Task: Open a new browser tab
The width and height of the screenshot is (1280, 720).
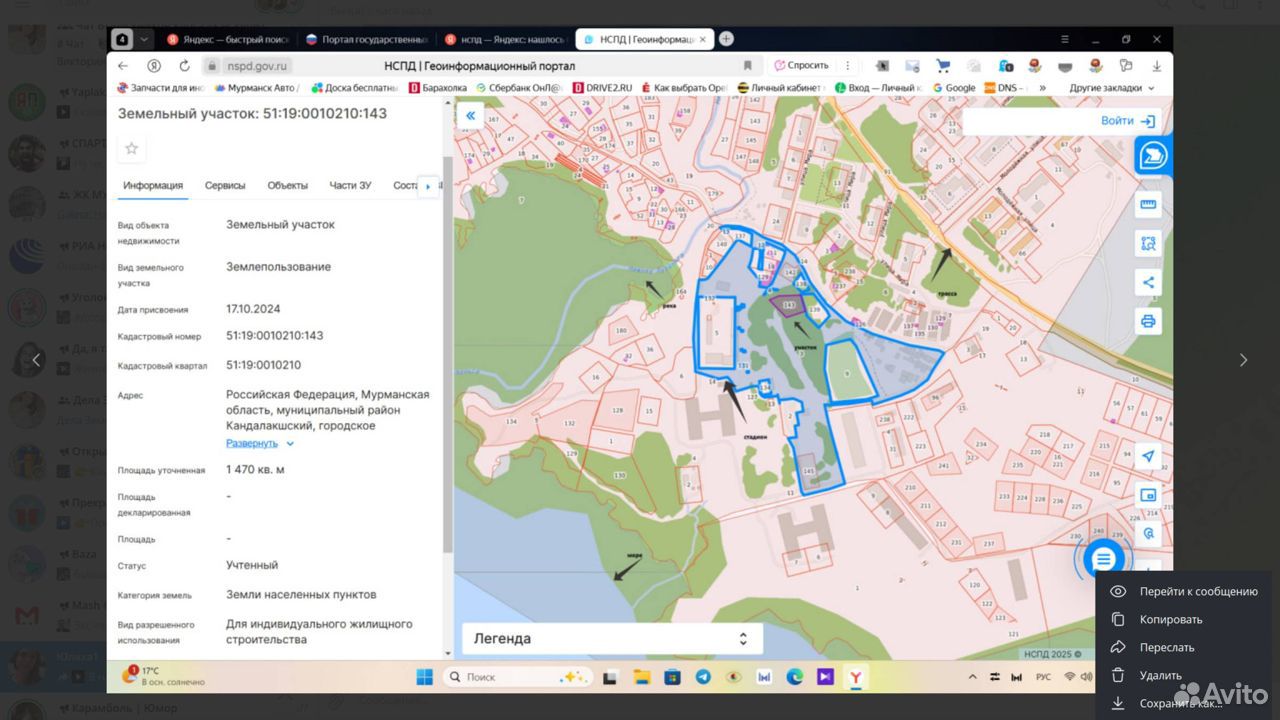Action: pos(727,39)
